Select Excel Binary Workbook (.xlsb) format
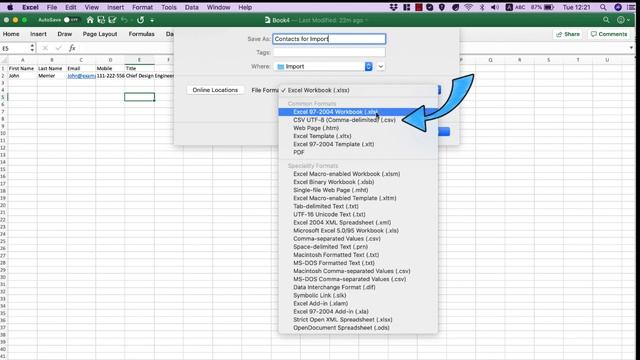The width and height of the screenshot is (640, 360). tap(358, 182)
